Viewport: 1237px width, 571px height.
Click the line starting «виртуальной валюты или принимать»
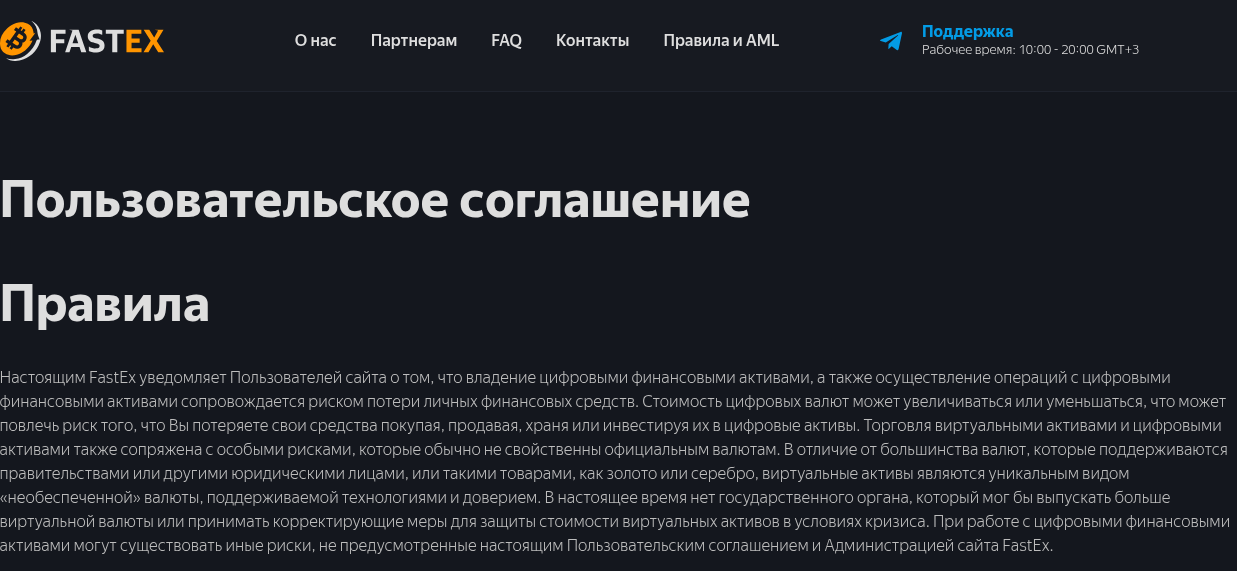pos(615,522)
